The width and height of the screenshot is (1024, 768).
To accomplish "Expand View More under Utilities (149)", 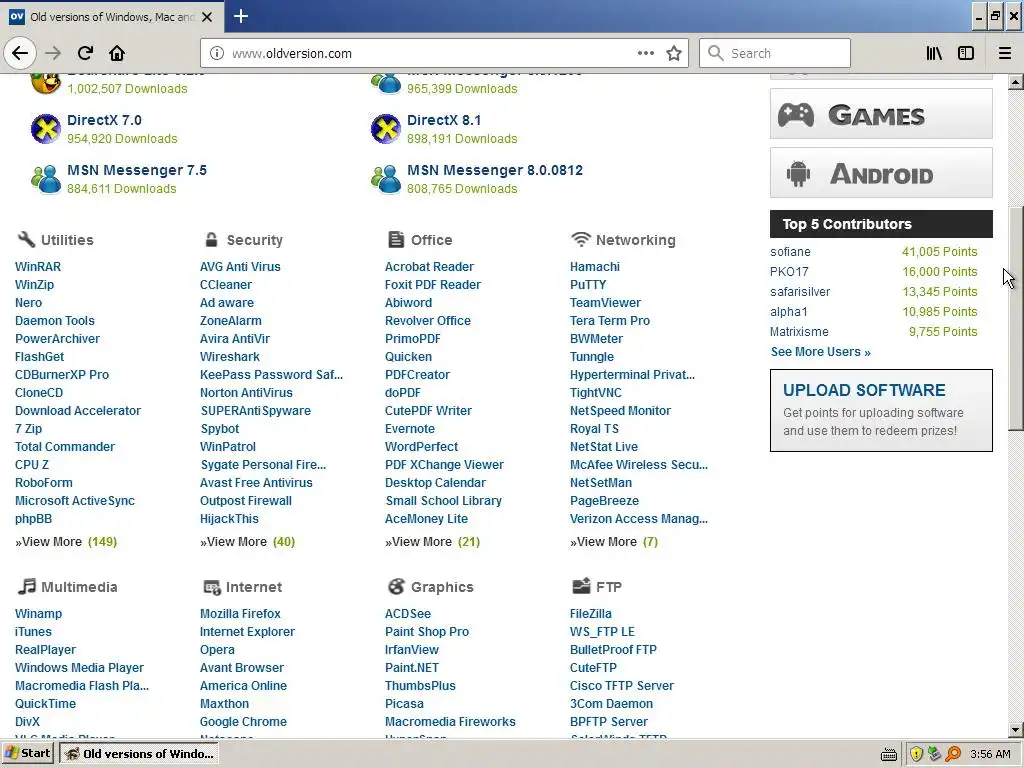I will coord(66,542).
